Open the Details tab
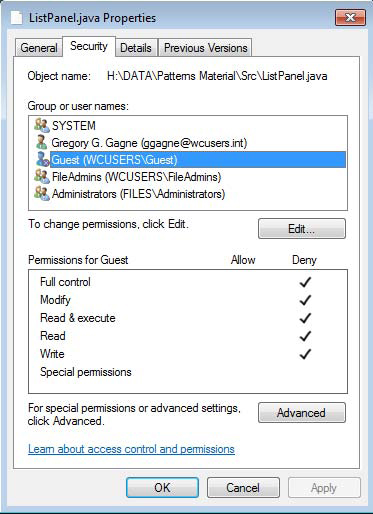 point(136,48)
